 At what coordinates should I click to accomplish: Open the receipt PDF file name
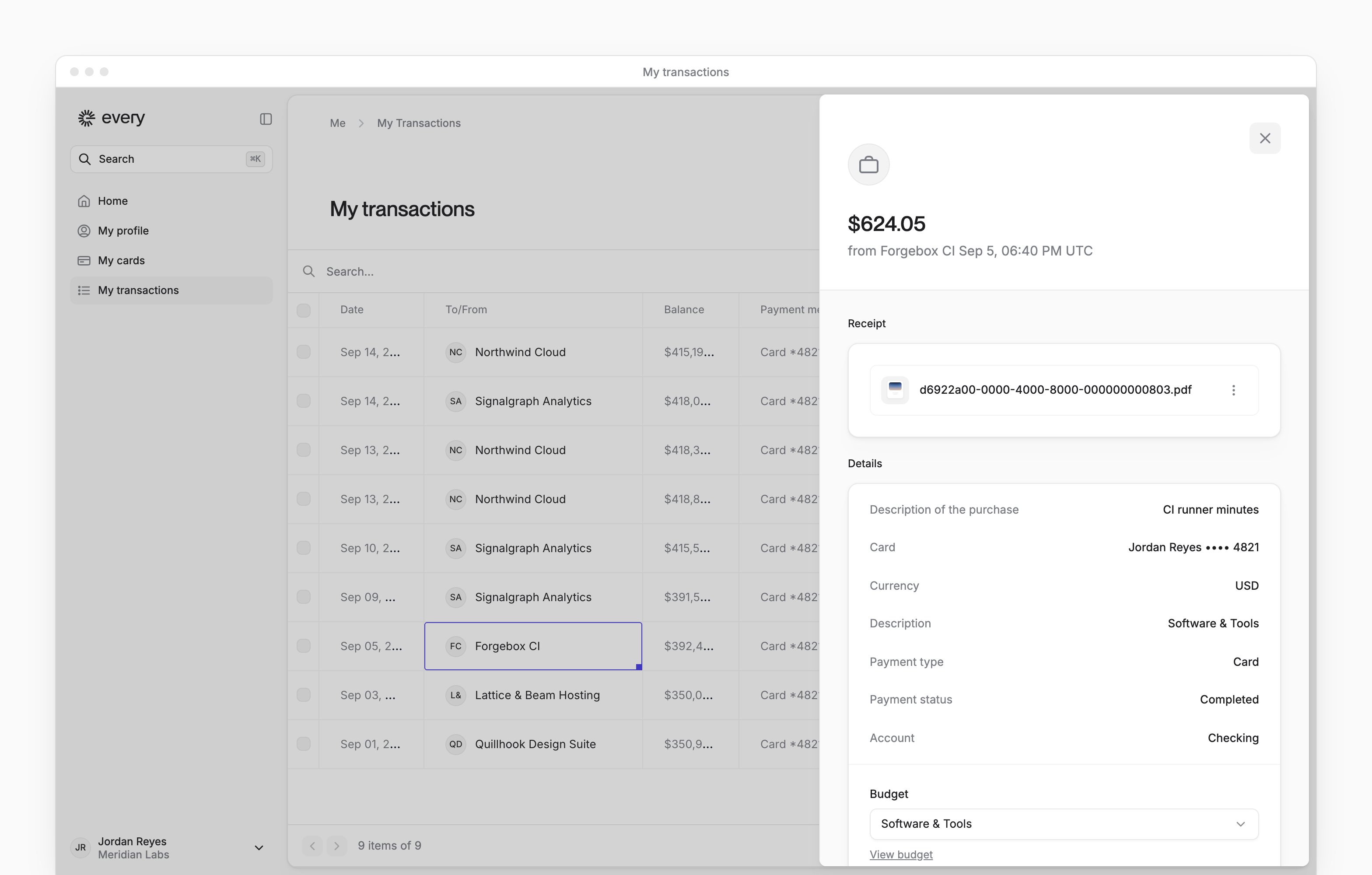click(1055, 390)
